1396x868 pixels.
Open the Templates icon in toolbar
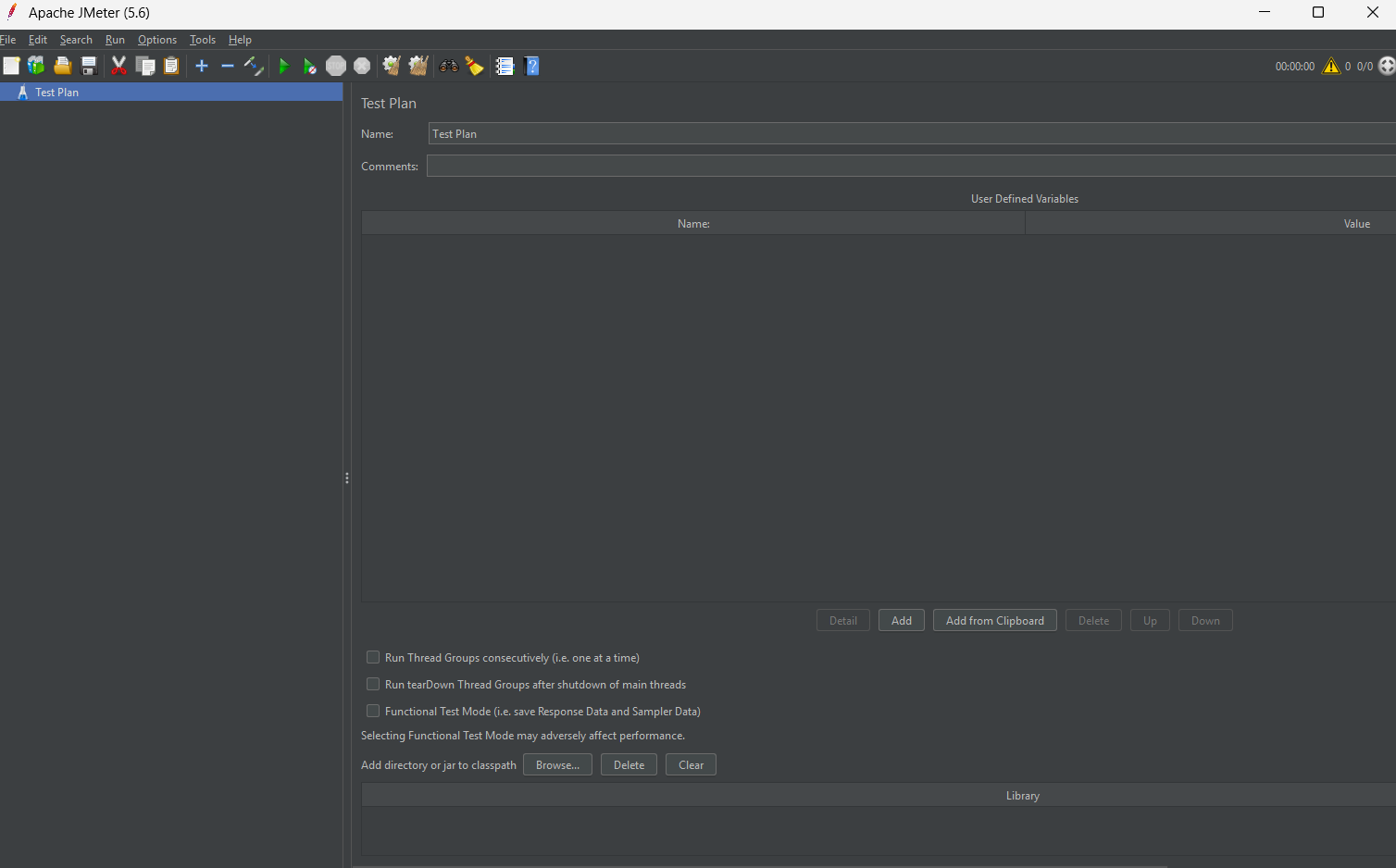click(36, 66)
